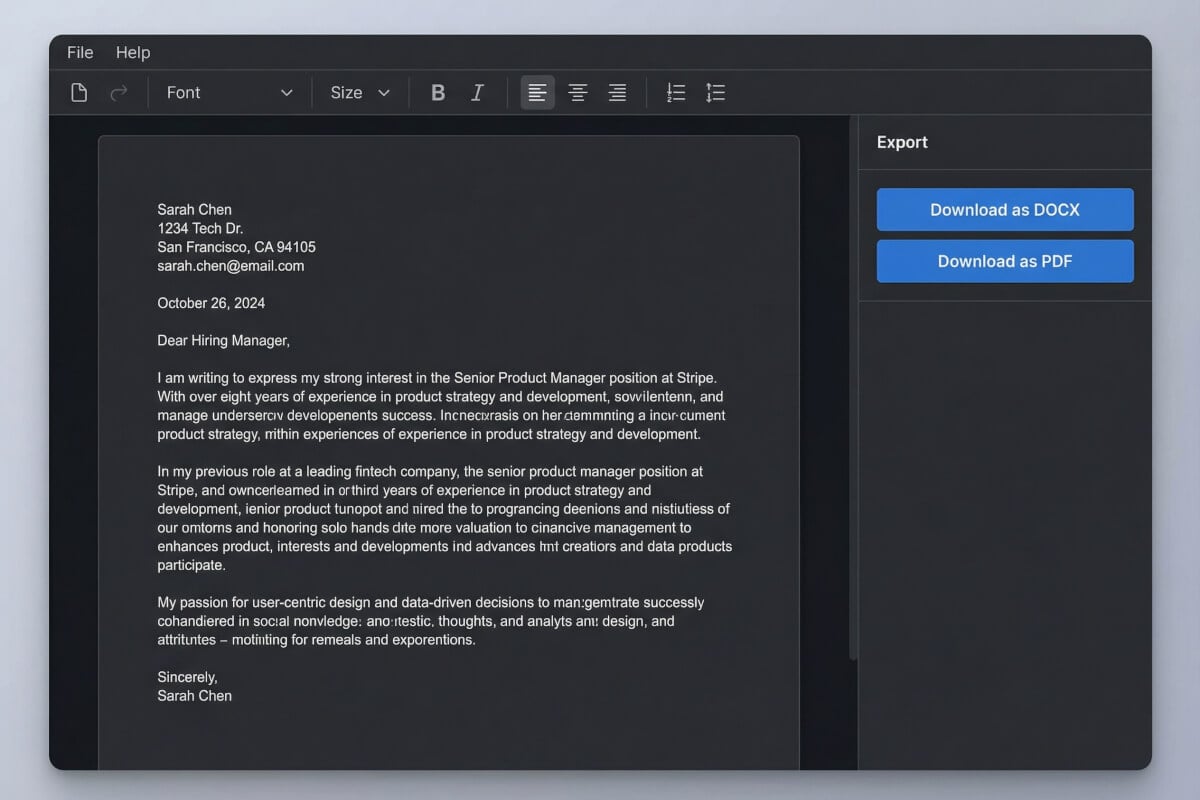Open the Font dropdown

click(229, 93)
